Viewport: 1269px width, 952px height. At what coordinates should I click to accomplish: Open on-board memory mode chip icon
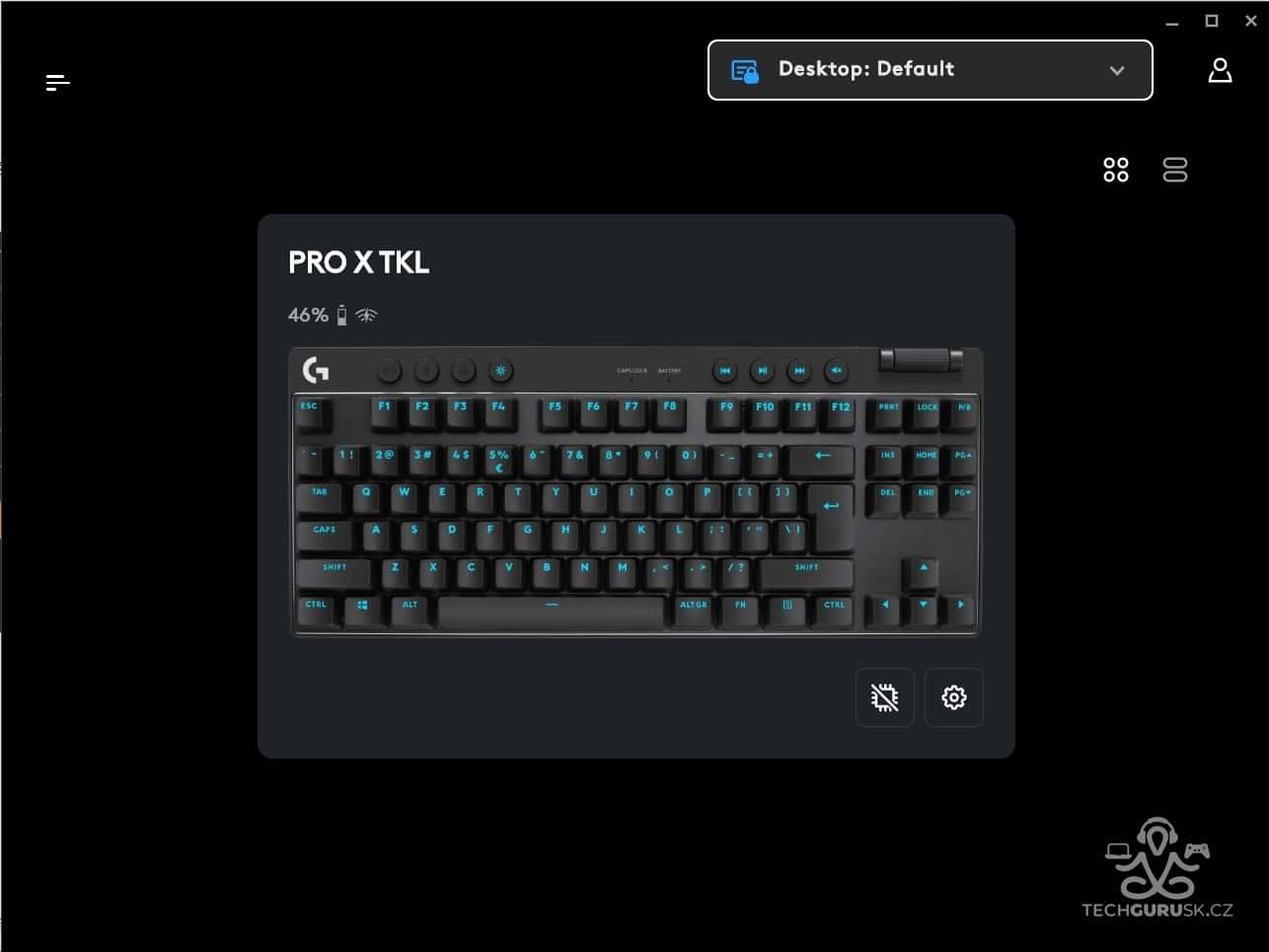pyautogui.click(x=885, y=697)
